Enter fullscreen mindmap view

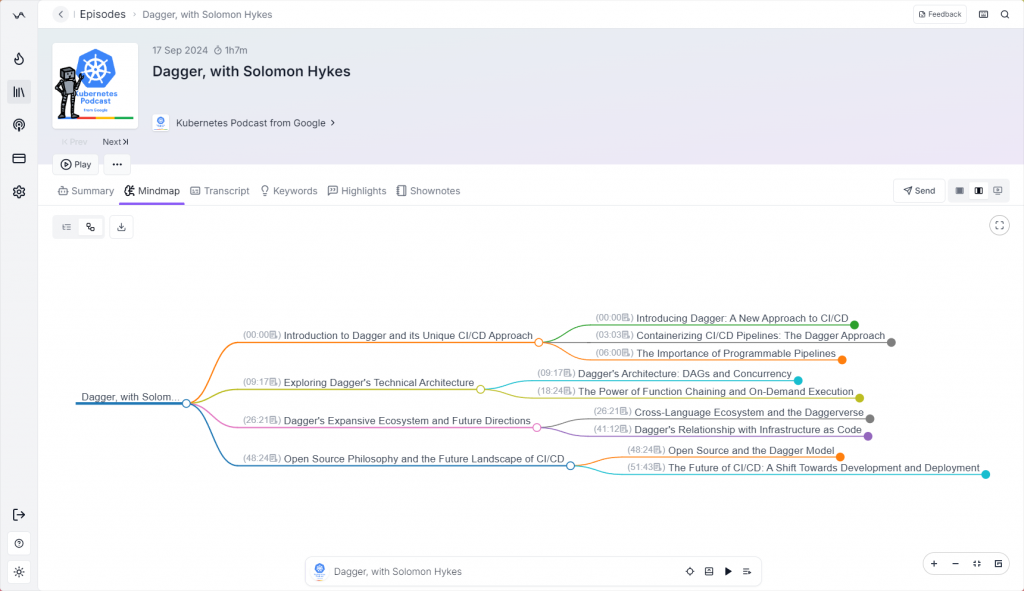(999, 225)
